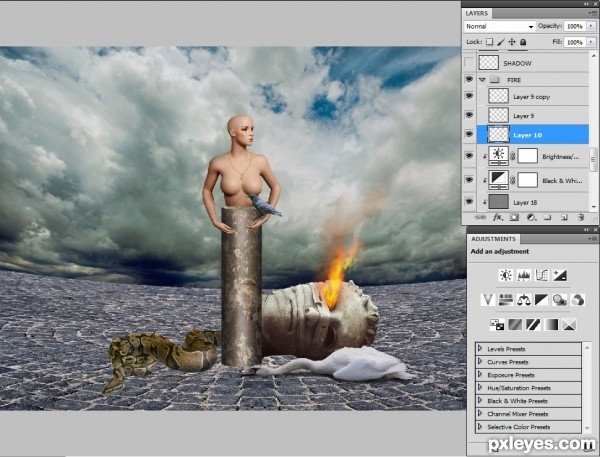Hide Layer 18

click(469, 202)
